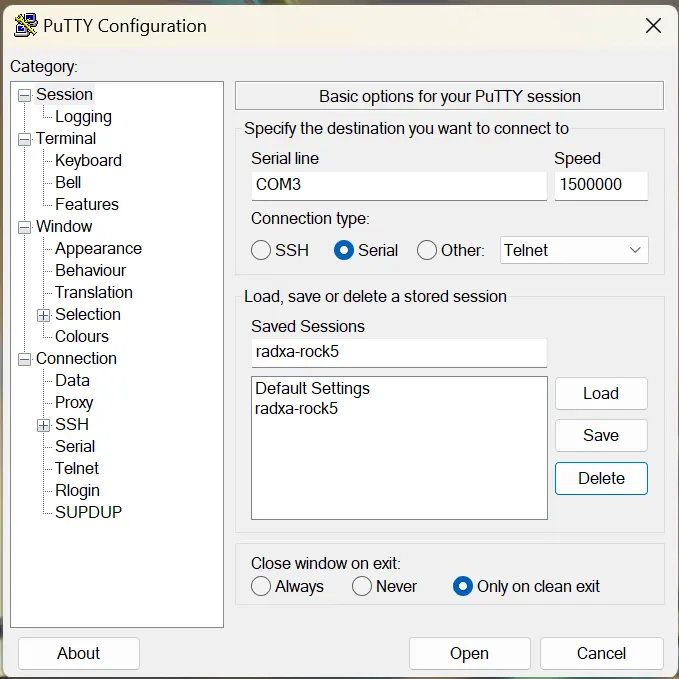679x679 pixels.
Task: Expand the Selection tree node
Action: pos(43,315)
